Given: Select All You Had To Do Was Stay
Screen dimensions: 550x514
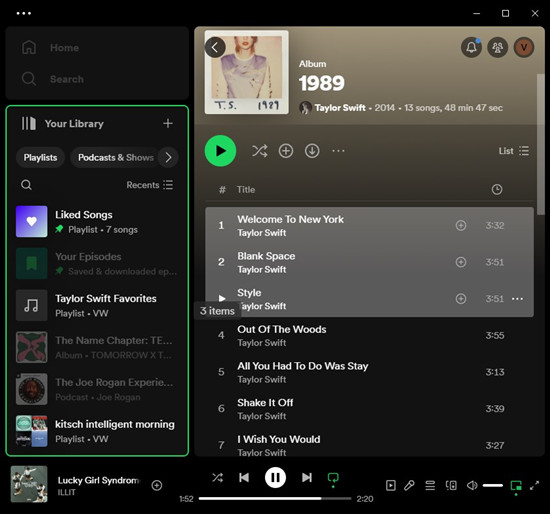Looking at the screenshot, I should click(x=369, y=372).
